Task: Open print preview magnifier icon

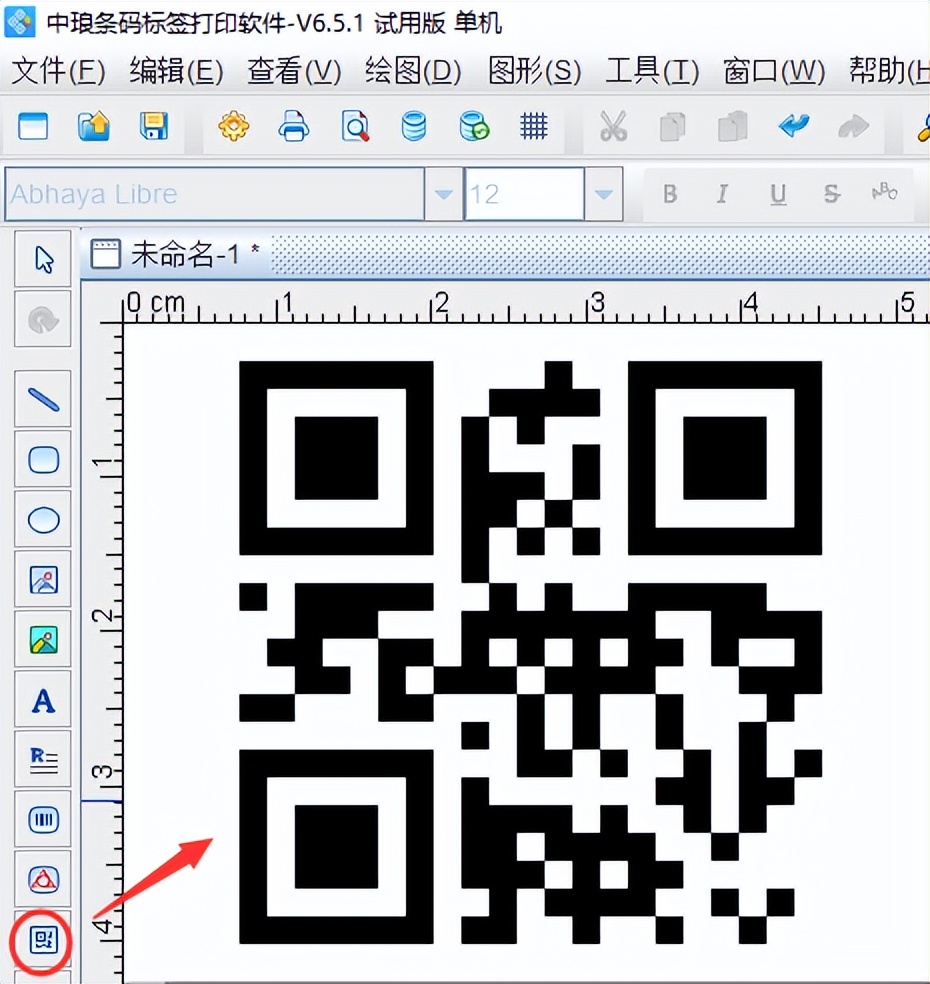Action: click(x=355, y=126)
